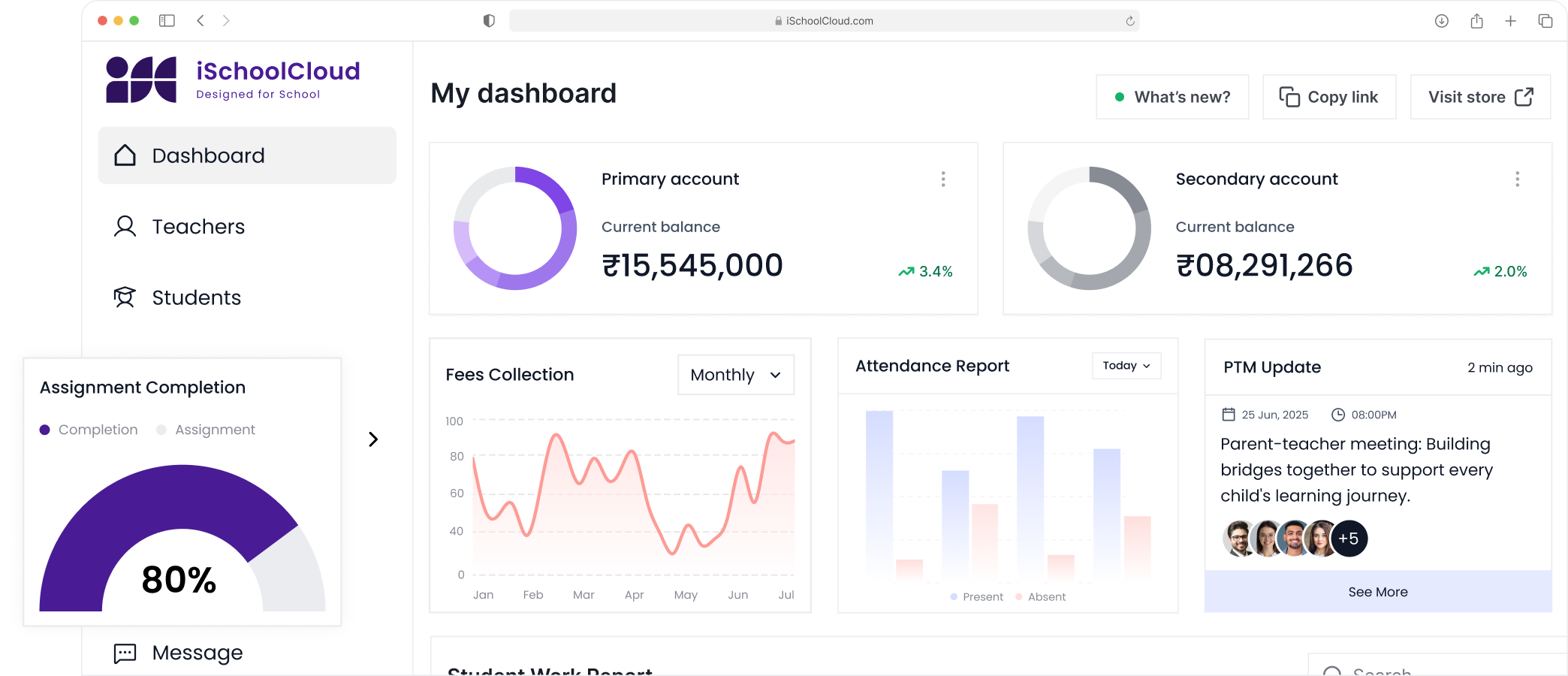This screenshot has height=676, width=1568.
Task: Click the browser reload icon
Action: pyautogui.click(x=1129, y=21)
